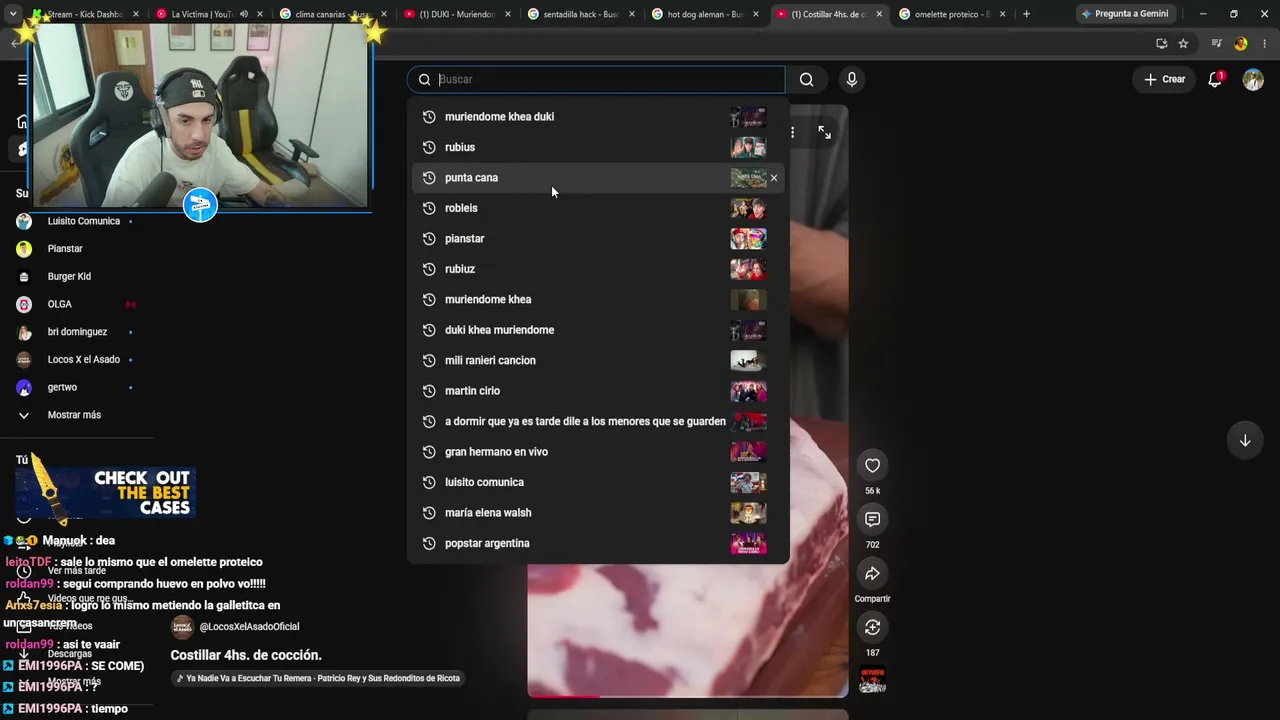
Task: Remix this short (187)
Action: [x=872, y=627]
